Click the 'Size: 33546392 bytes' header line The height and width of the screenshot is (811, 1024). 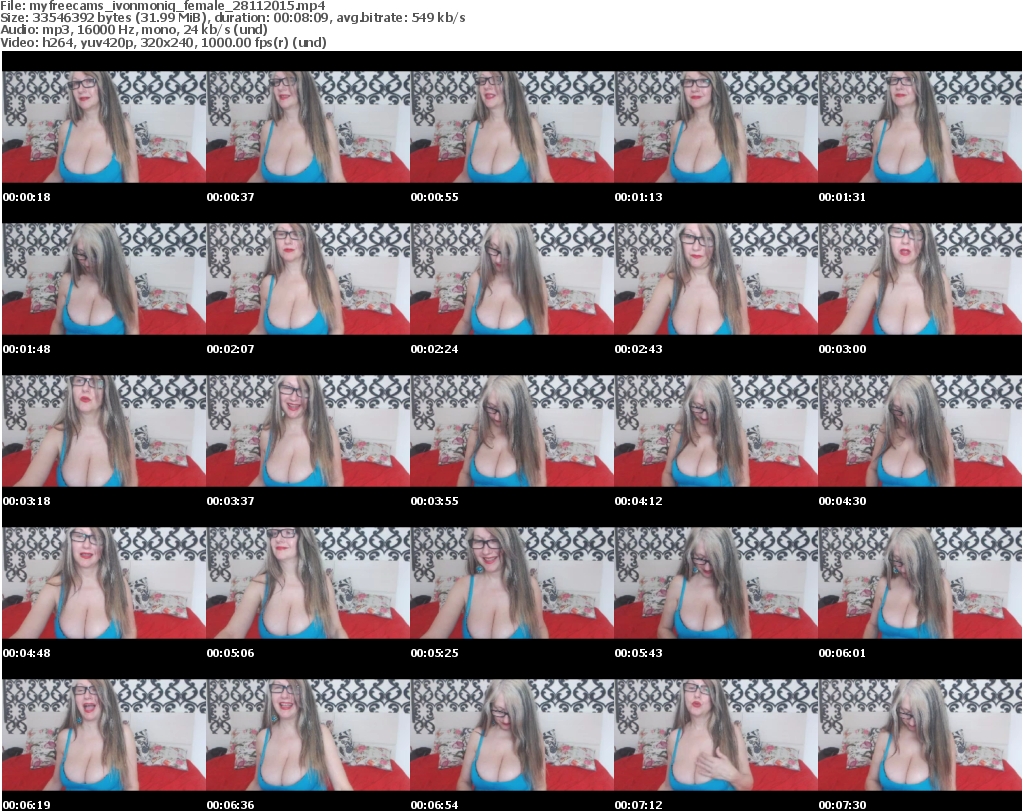coord(232,18)
